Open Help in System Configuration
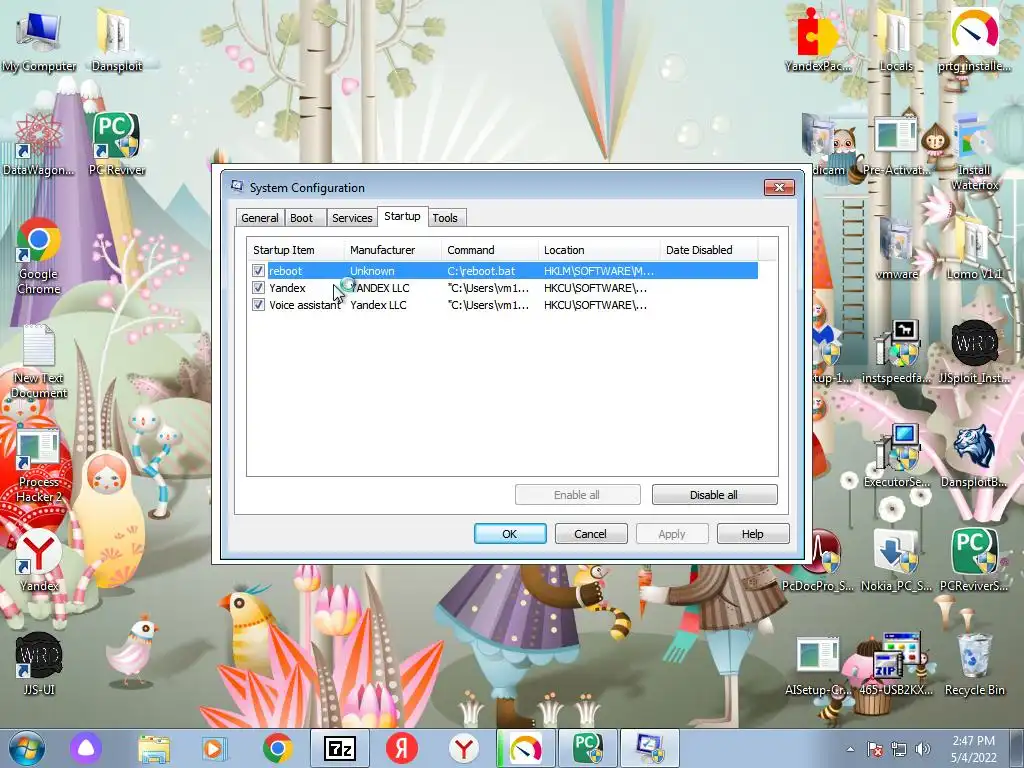The image size is (1024, 768). click(x=753, y=534)
